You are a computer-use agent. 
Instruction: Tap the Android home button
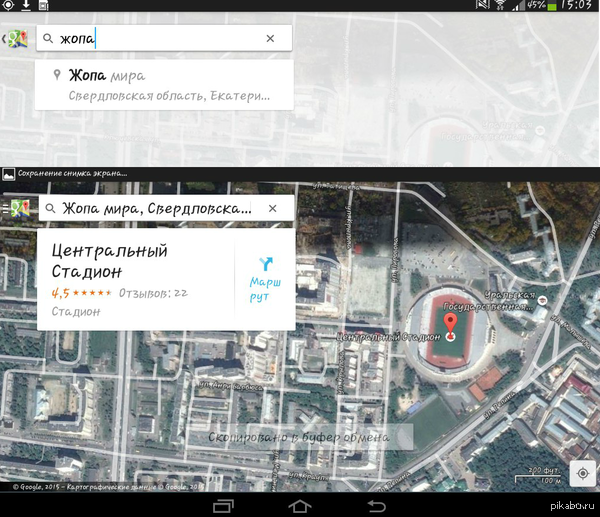tap(299, 506)
